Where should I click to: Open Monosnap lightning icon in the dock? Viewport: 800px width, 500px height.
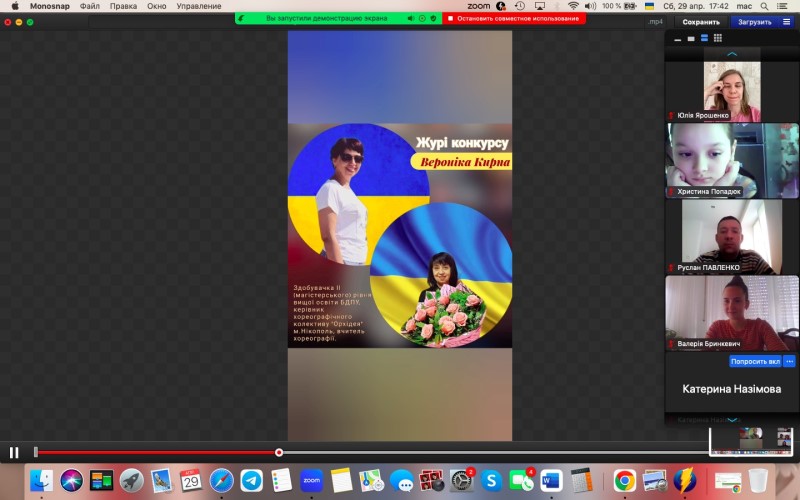click(x=685, y=481)
